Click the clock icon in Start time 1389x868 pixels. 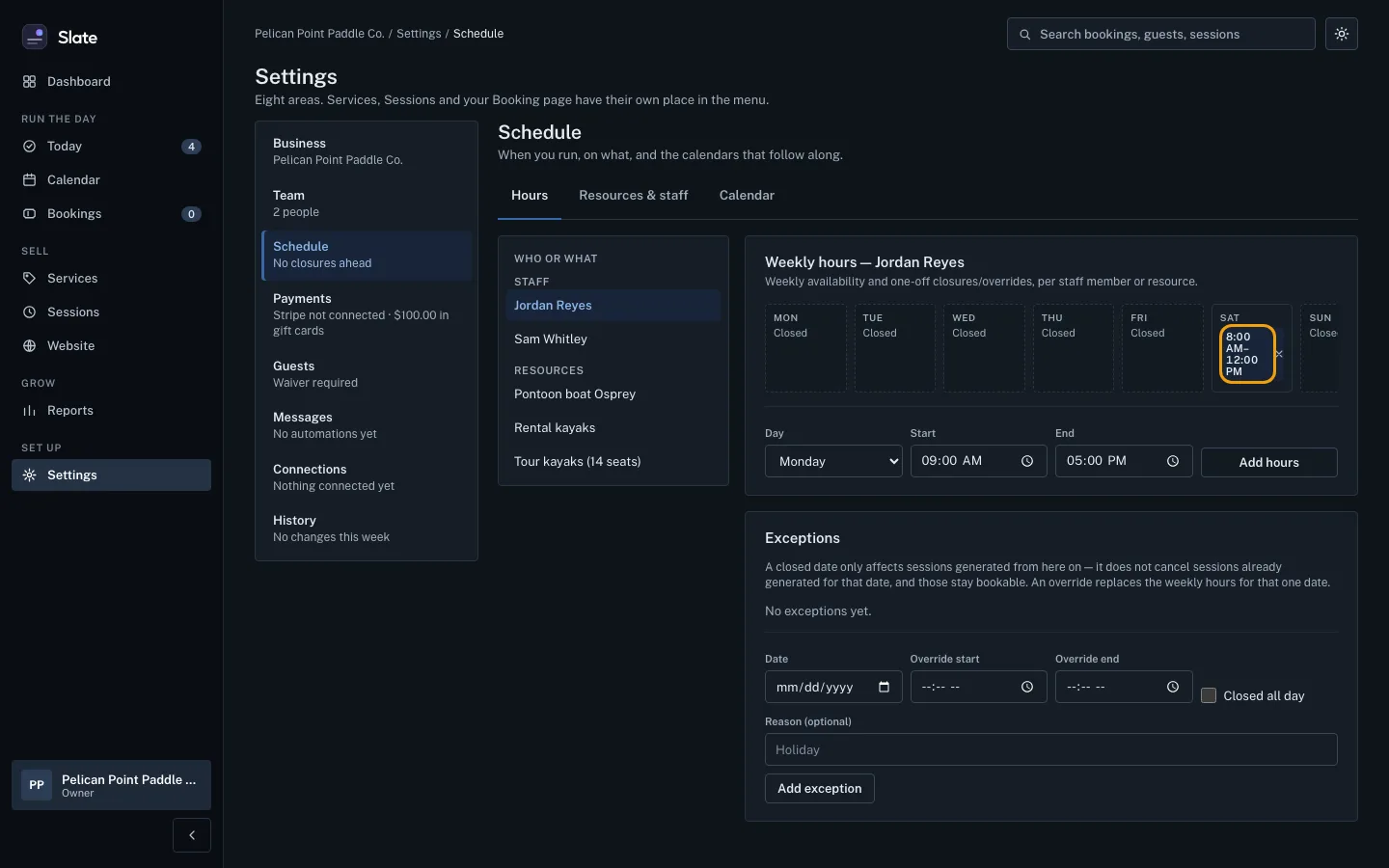click(x=1027, y=461)
